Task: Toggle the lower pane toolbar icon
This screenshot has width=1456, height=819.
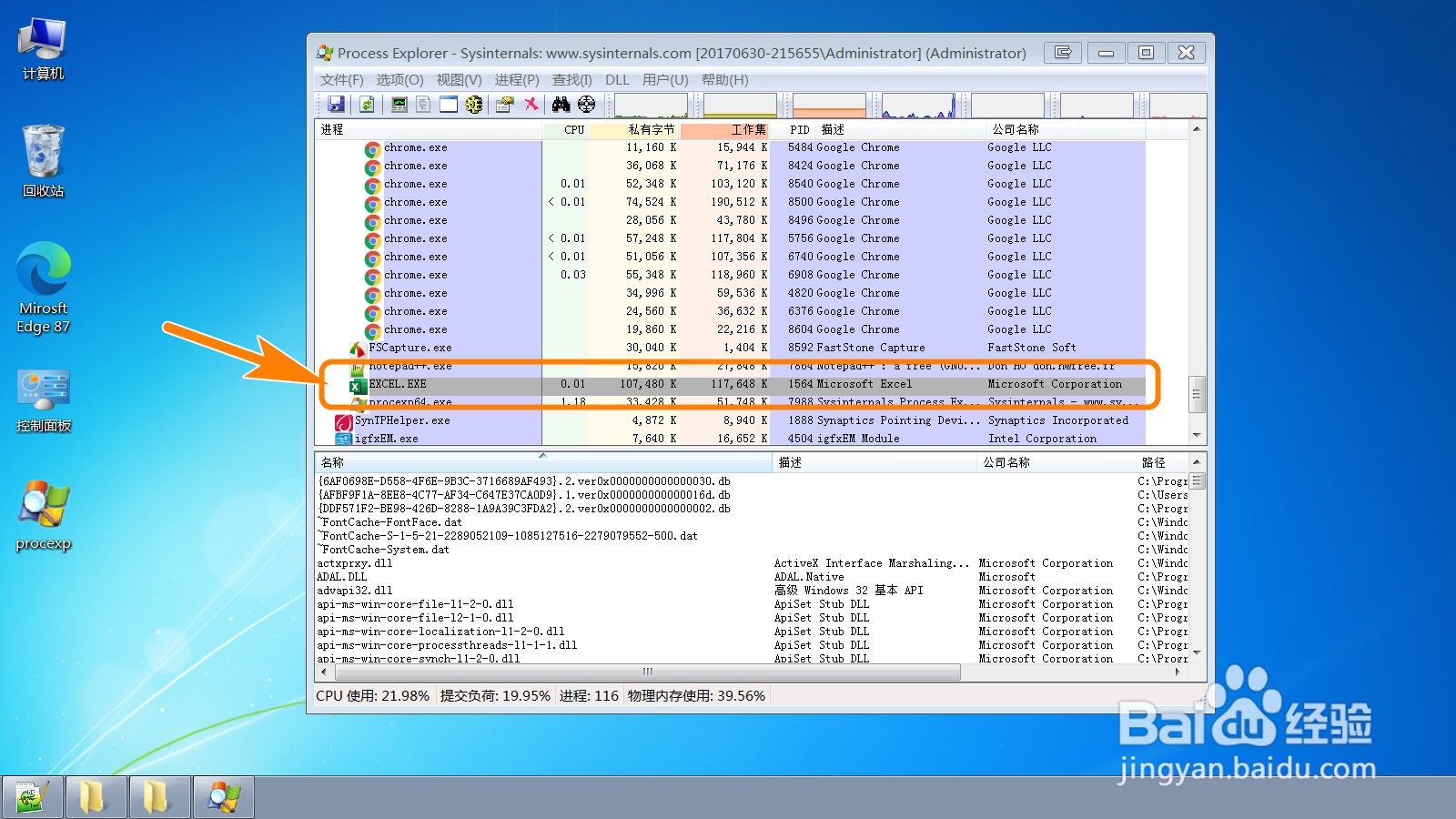Action: (449, 105)
